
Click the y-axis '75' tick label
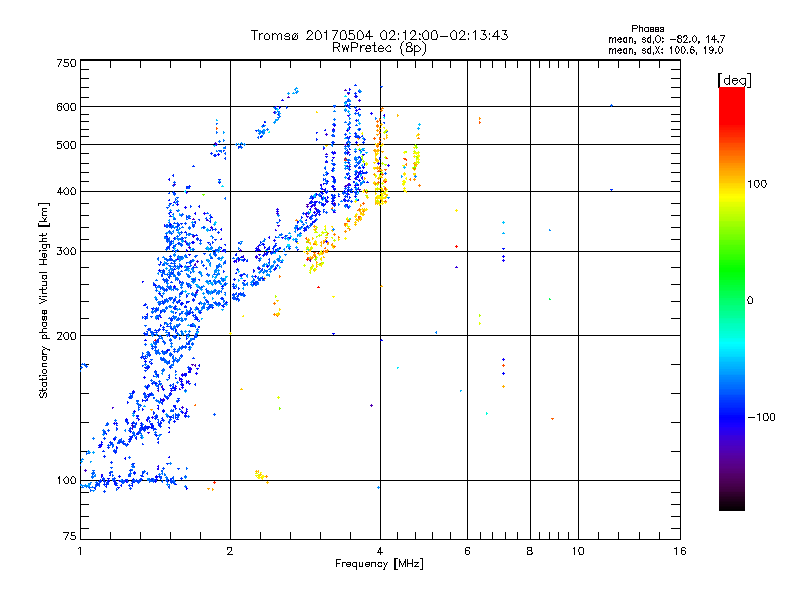coord(70,536)
